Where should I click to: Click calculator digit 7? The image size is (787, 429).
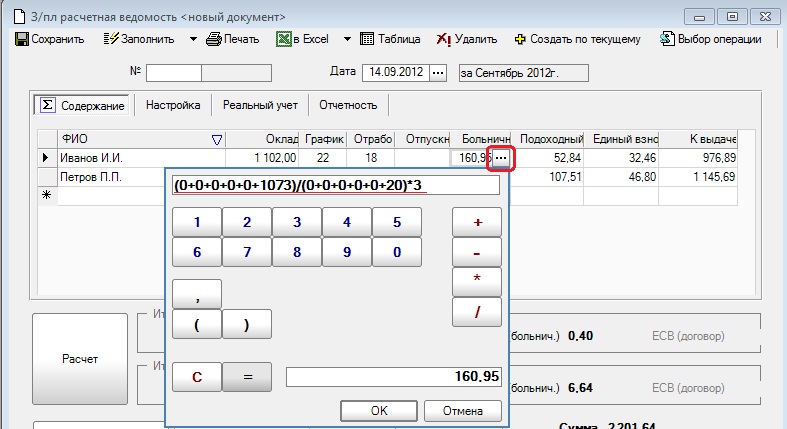[247, 252]
